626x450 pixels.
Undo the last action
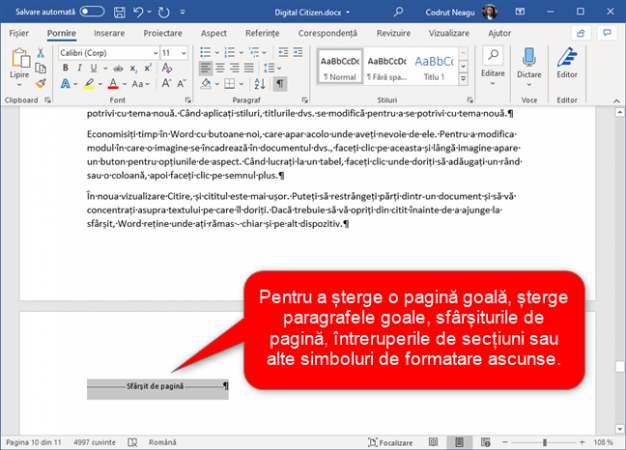click(x=138, y=12)
